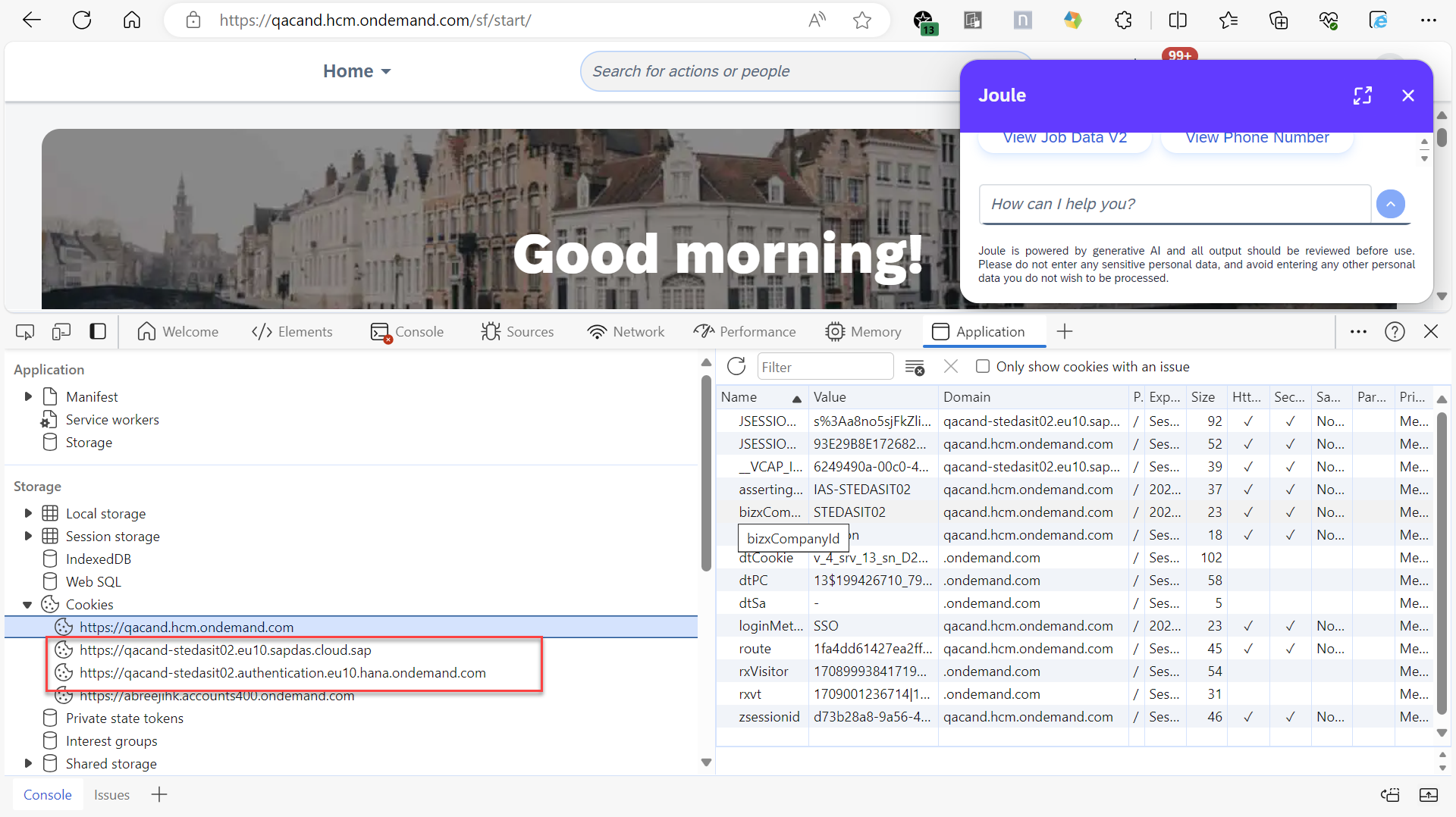Click the View Phone Number suggestion
The image size is (1456, 817).
[1257, 139]
